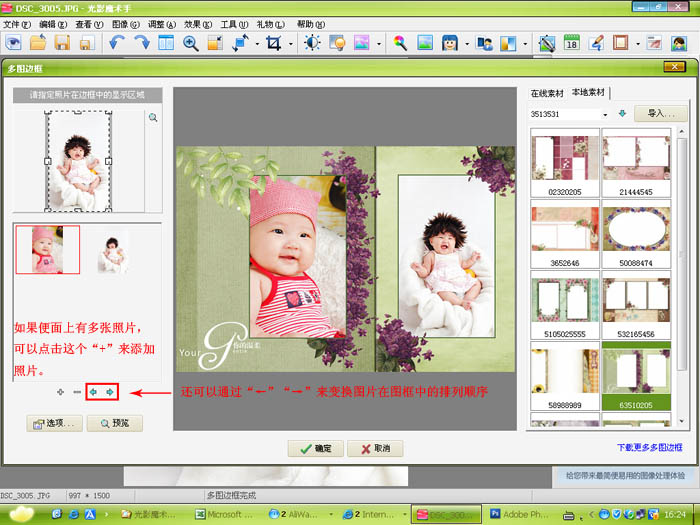Click the paintbrush text icon
The width and height of the screenshot is (700, 525).
596,43
